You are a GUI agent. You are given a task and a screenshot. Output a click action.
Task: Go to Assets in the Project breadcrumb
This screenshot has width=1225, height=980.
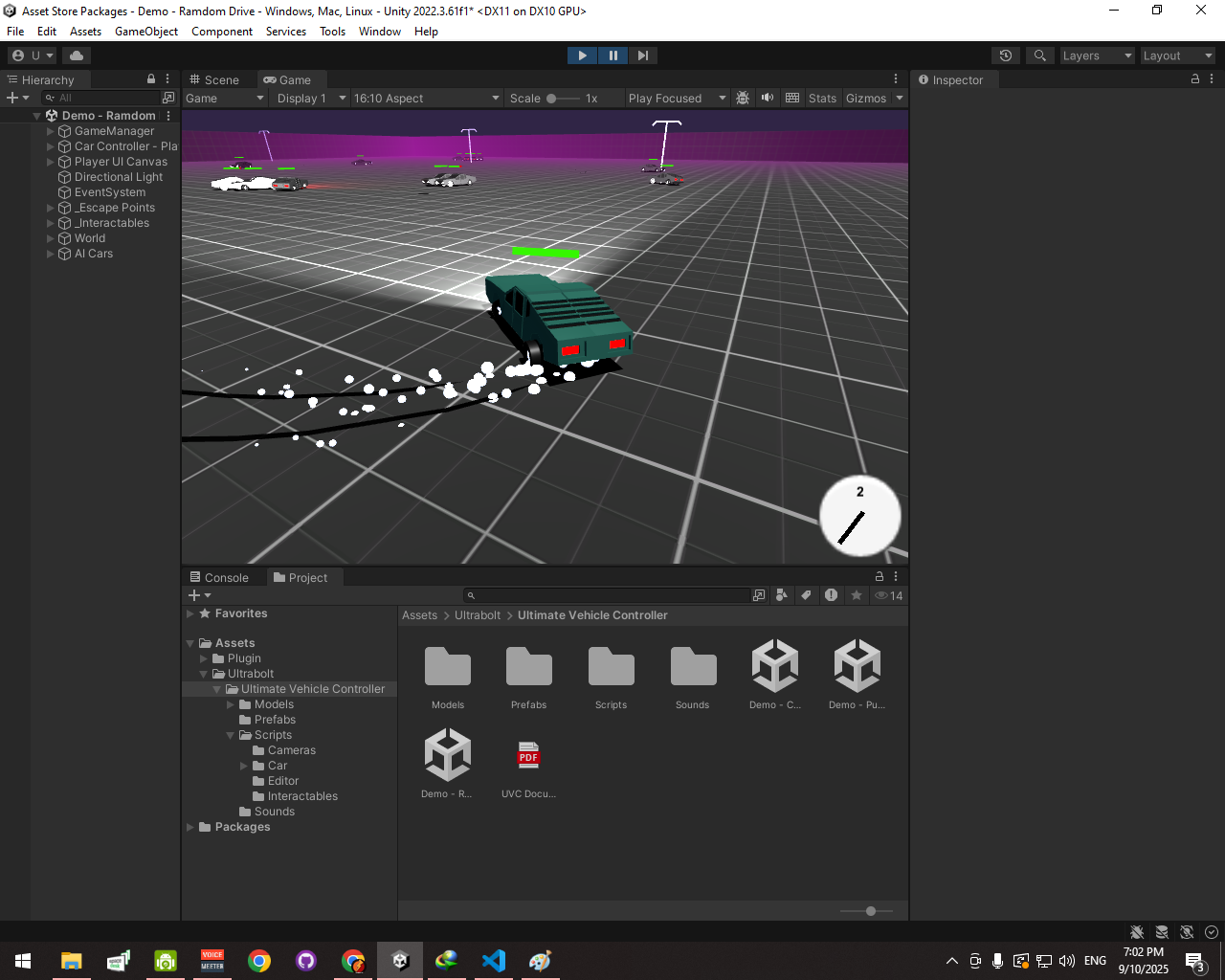(x=419, y=615)
